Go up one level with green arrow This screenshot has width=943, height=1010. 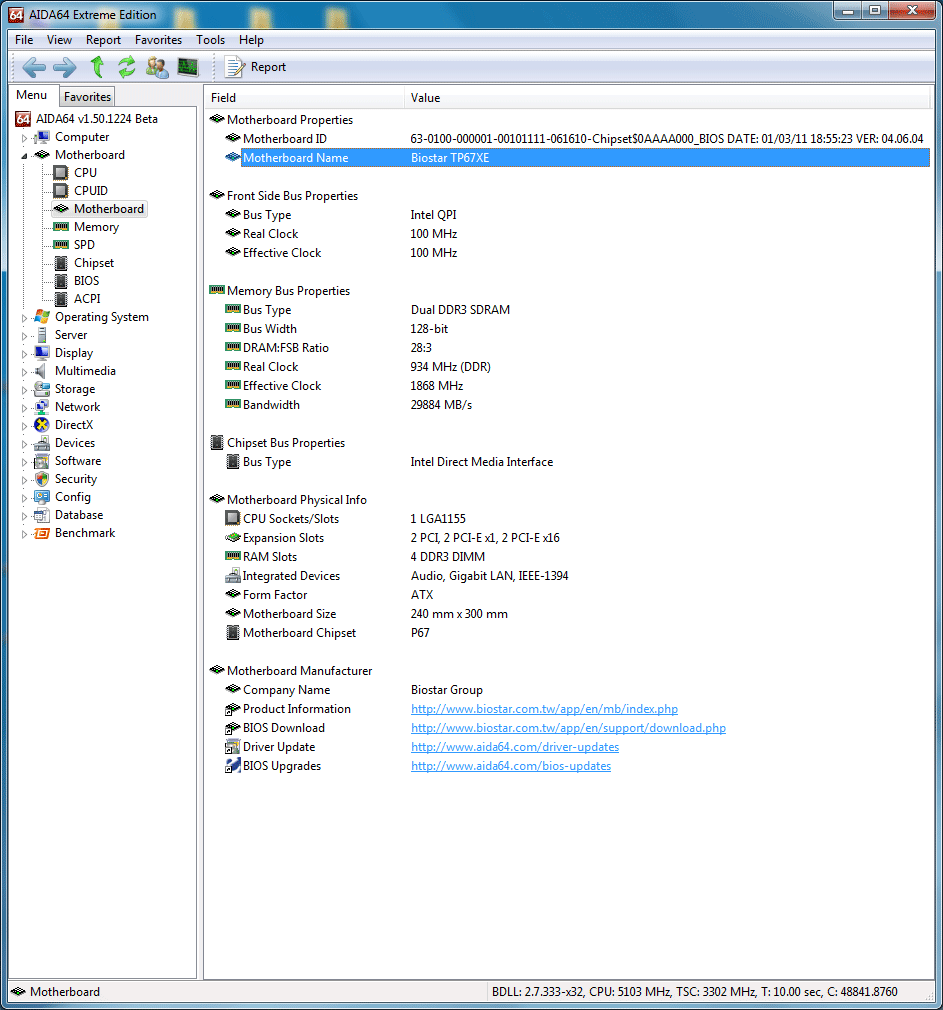(97, 66)
